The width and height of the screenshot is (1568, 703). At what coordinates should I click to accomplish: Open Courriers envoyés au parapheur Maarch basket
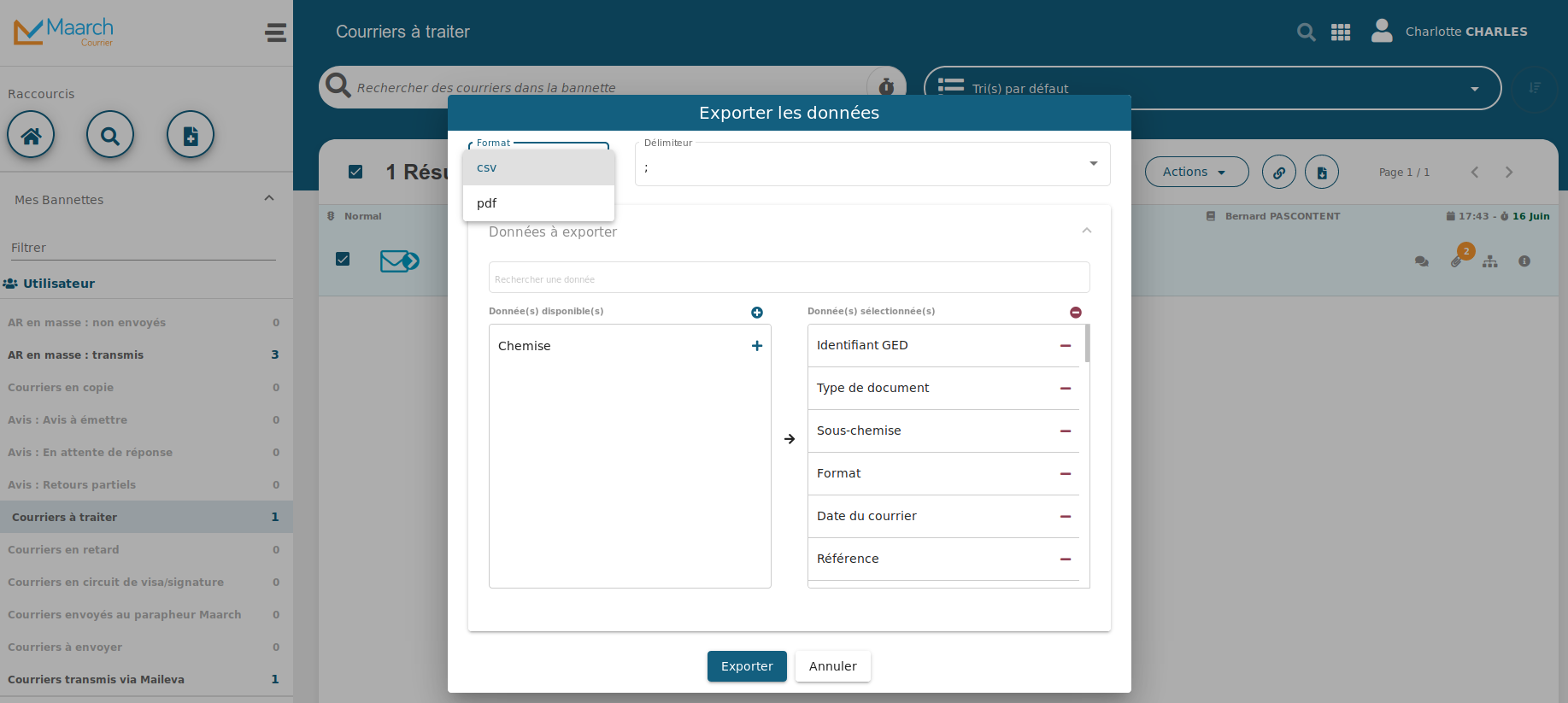[146, 614]
